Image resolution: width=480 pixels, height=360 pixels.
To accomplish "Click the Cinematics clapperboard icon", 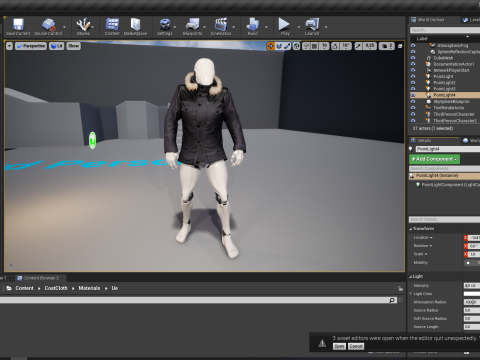I will click(221, 25).
